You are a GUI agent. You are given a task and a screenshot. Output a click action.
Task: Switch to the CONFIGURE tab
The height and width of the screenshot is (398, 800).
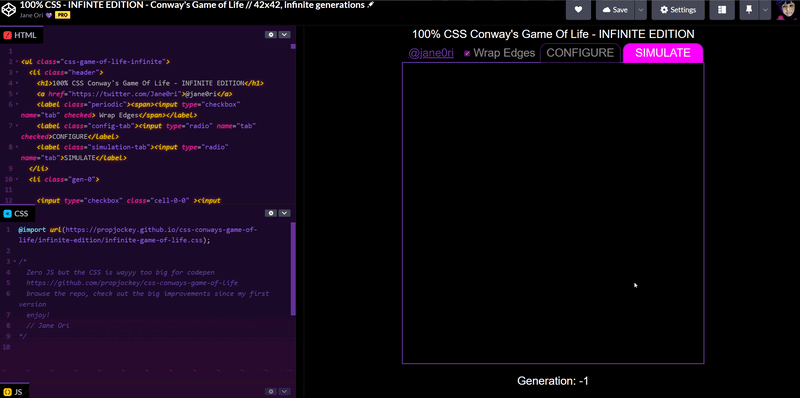(x=580, y=53)
